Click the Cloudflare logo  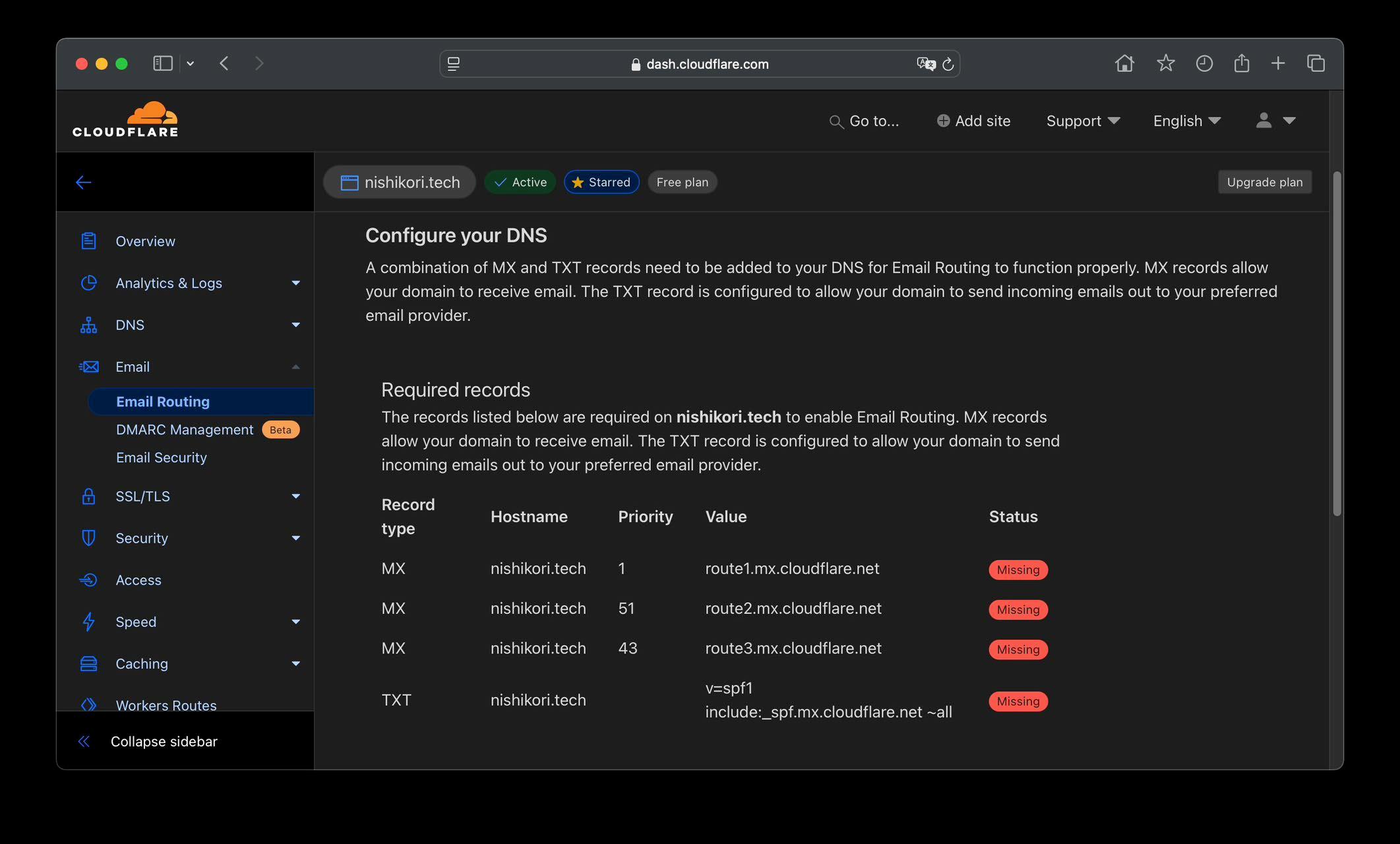(x=125, y=119)
